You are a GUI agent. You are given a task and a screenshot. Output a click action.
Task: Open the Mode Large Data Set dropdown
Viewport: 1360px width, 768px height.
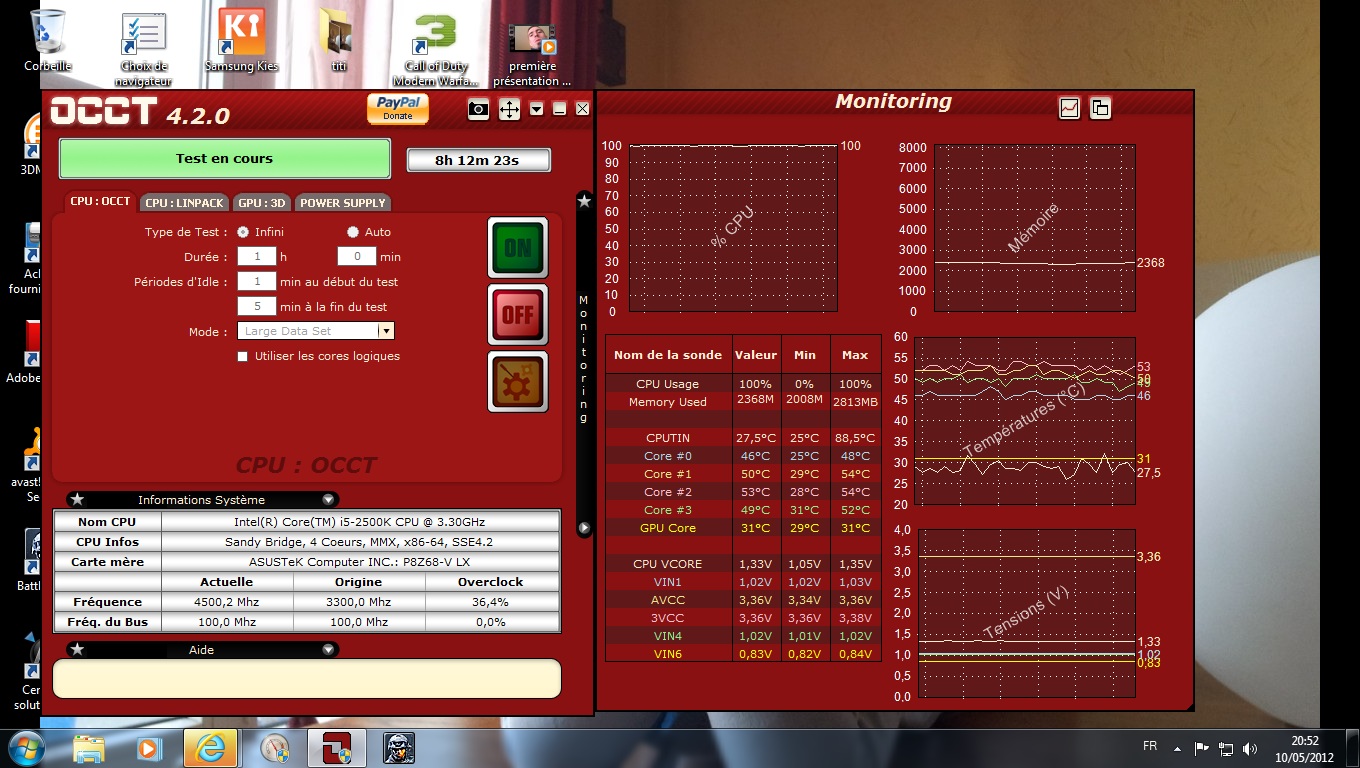[x=316, y=331]
